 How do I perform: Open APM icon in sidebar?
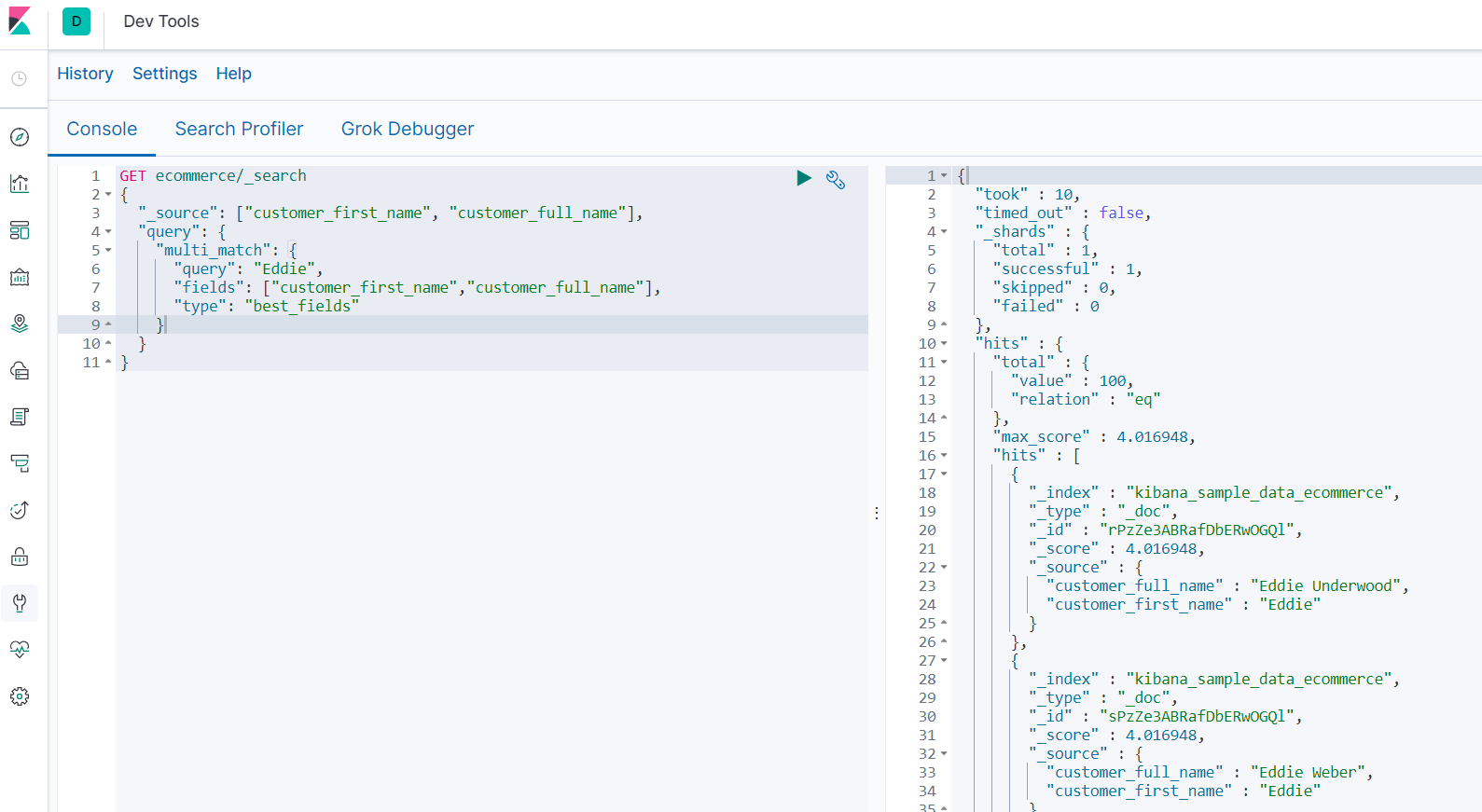(20, 463)
